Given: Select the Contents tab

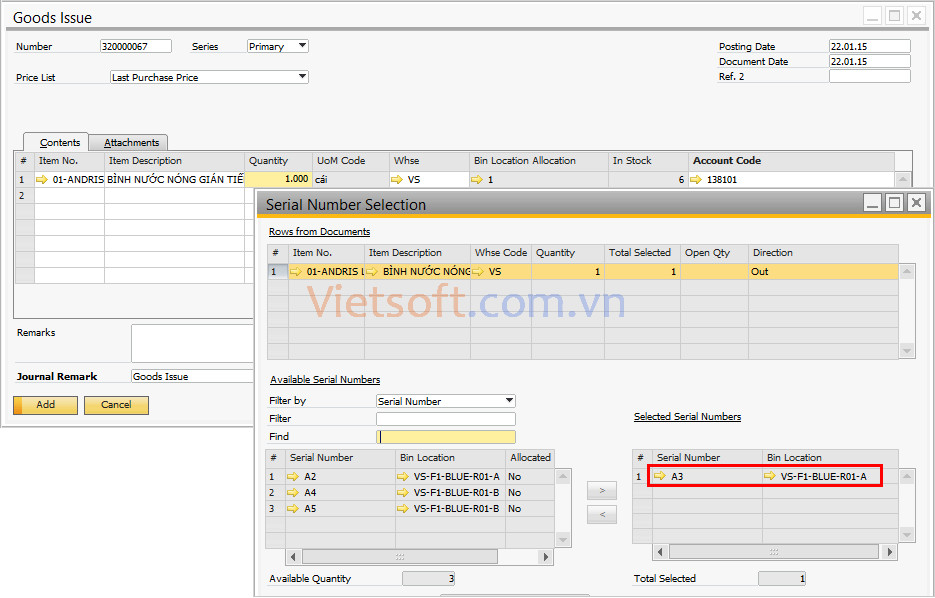Looking at the screenshot, I should click(60, 143).
